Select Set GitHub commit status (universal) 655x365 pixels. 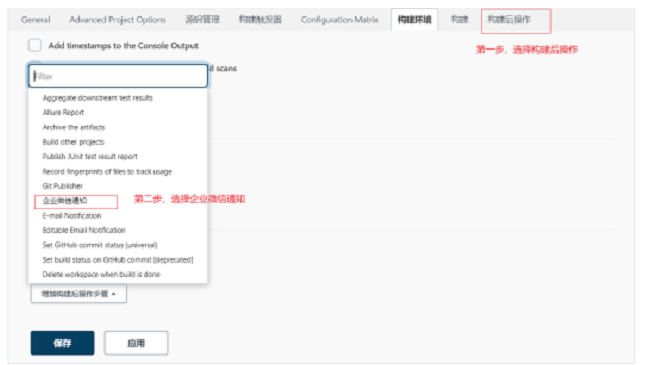[100, 245]
